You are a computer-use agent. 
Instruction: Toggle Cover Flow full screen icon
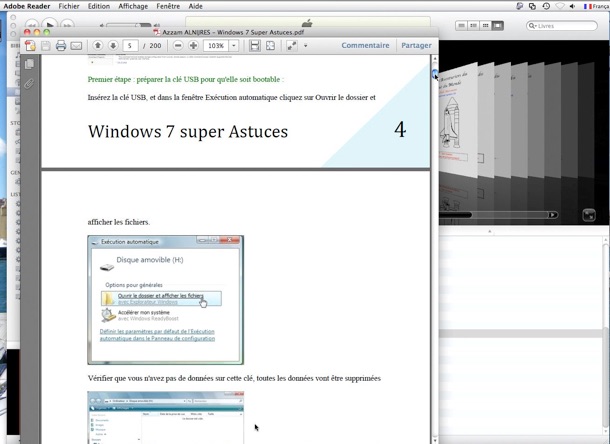click(x=589, y=215)
